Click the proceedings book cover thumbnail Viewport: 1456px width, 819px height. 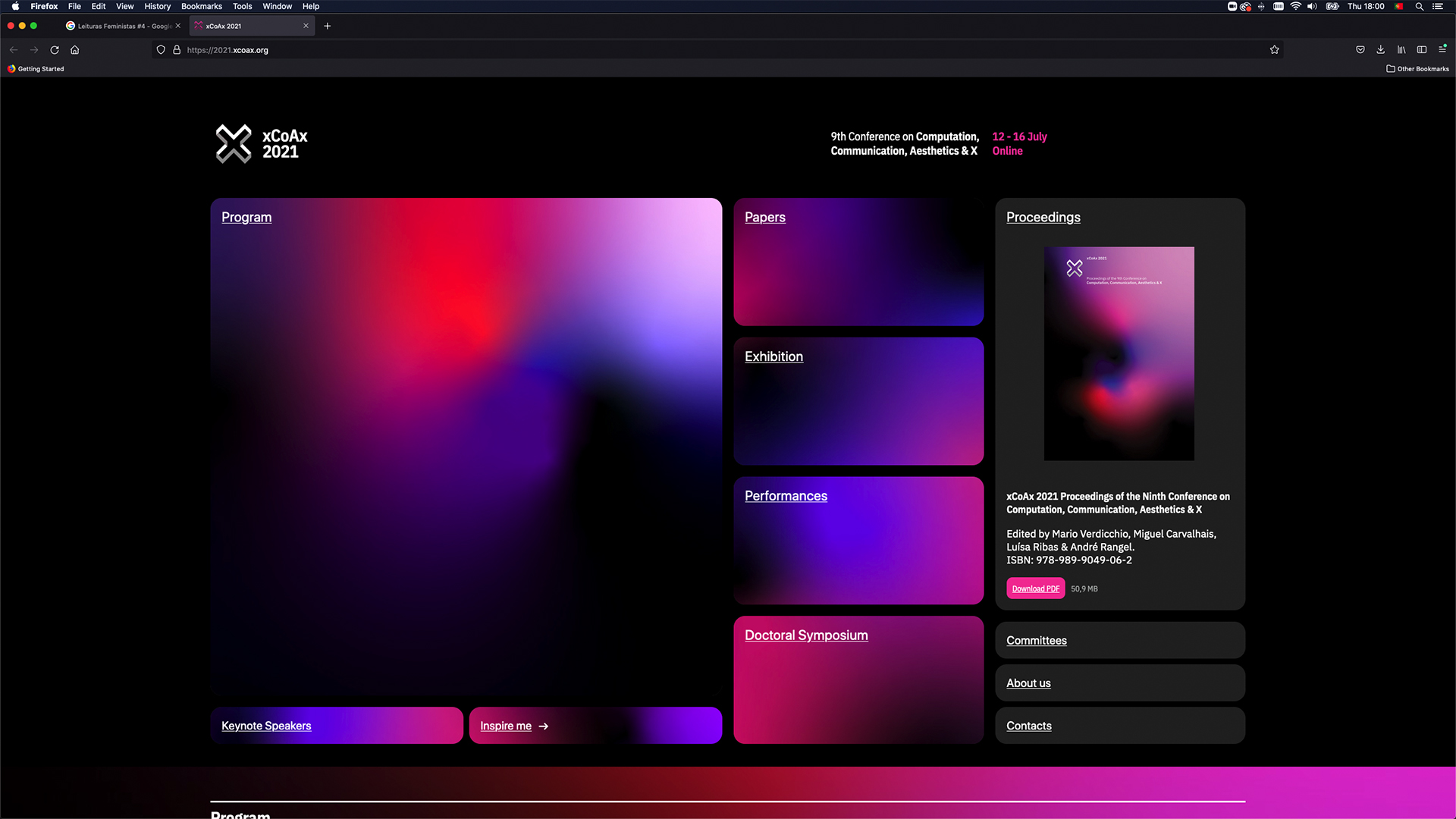coord(1119,353)
